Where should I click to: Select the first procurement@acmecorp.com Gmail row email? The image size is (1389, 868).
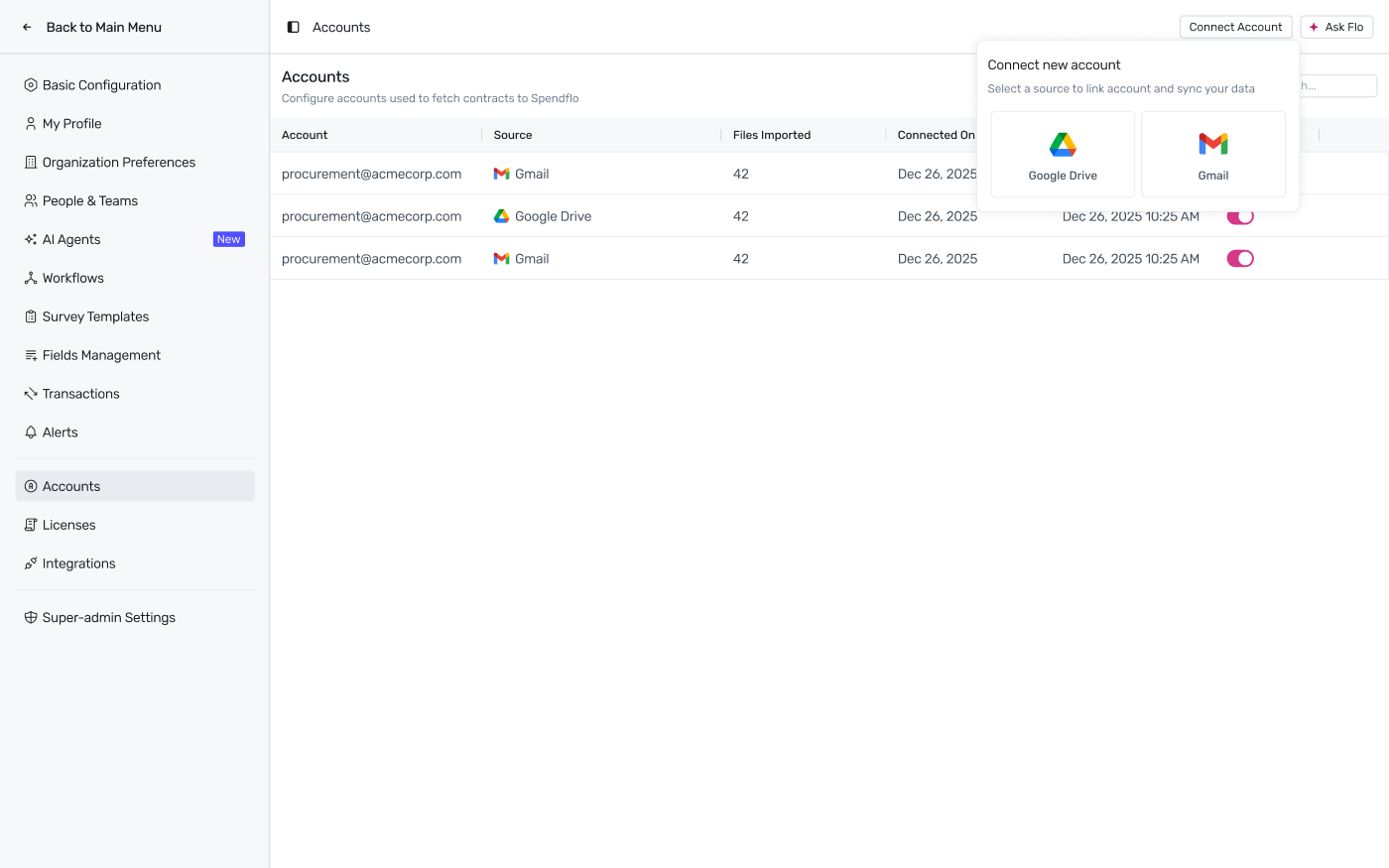(x=371, y=175)
